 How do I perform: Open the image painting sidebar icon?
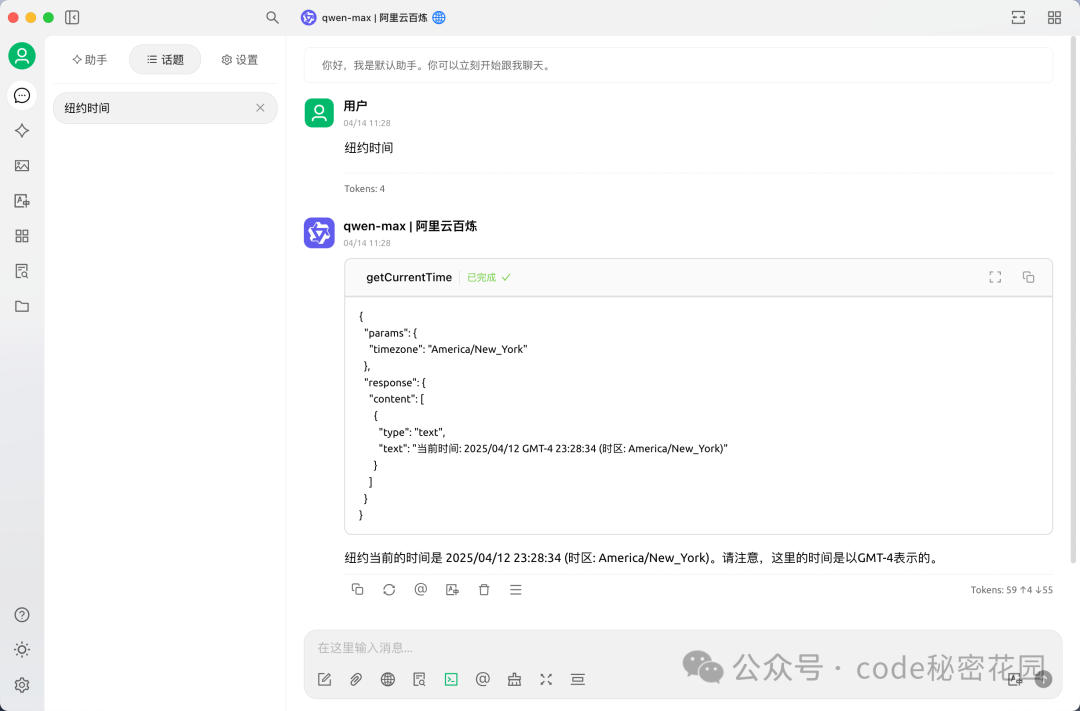pos(22,166)
